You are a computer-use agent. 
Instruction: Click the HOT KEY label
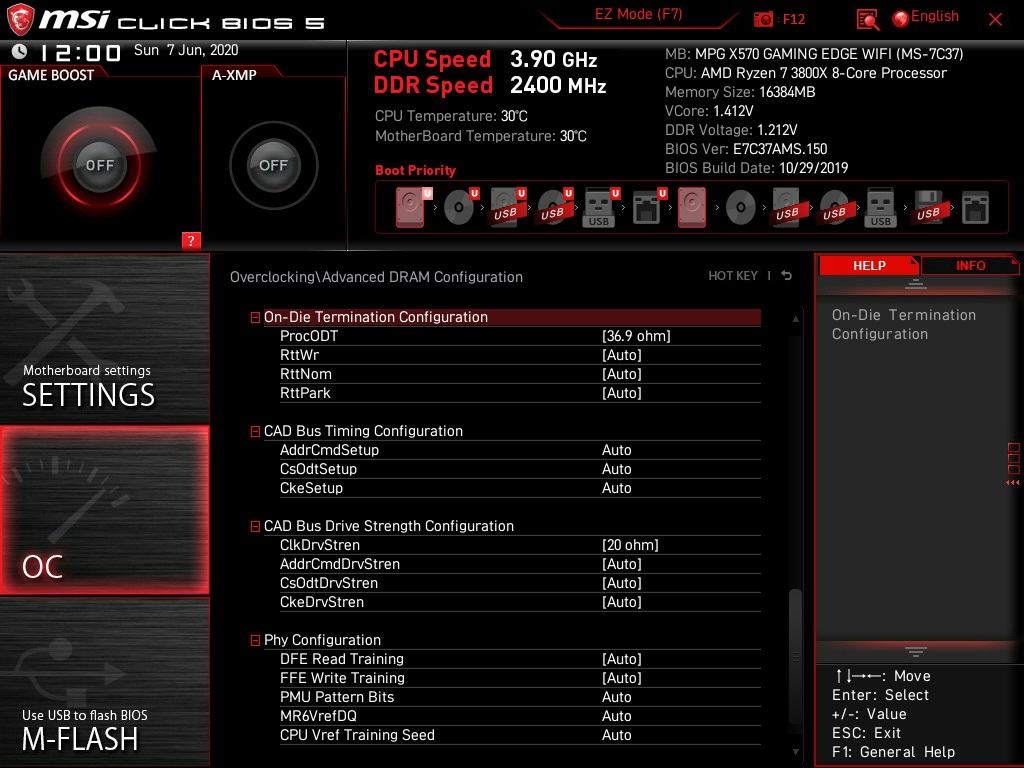click(733, 276)
